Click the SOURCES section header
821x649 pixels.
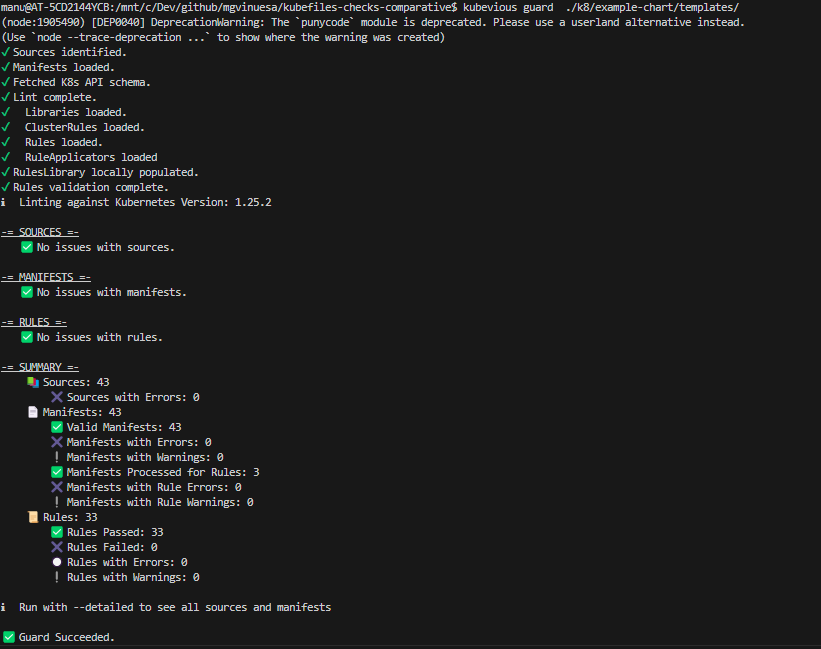pyautogui.click(x=40, y=232)
